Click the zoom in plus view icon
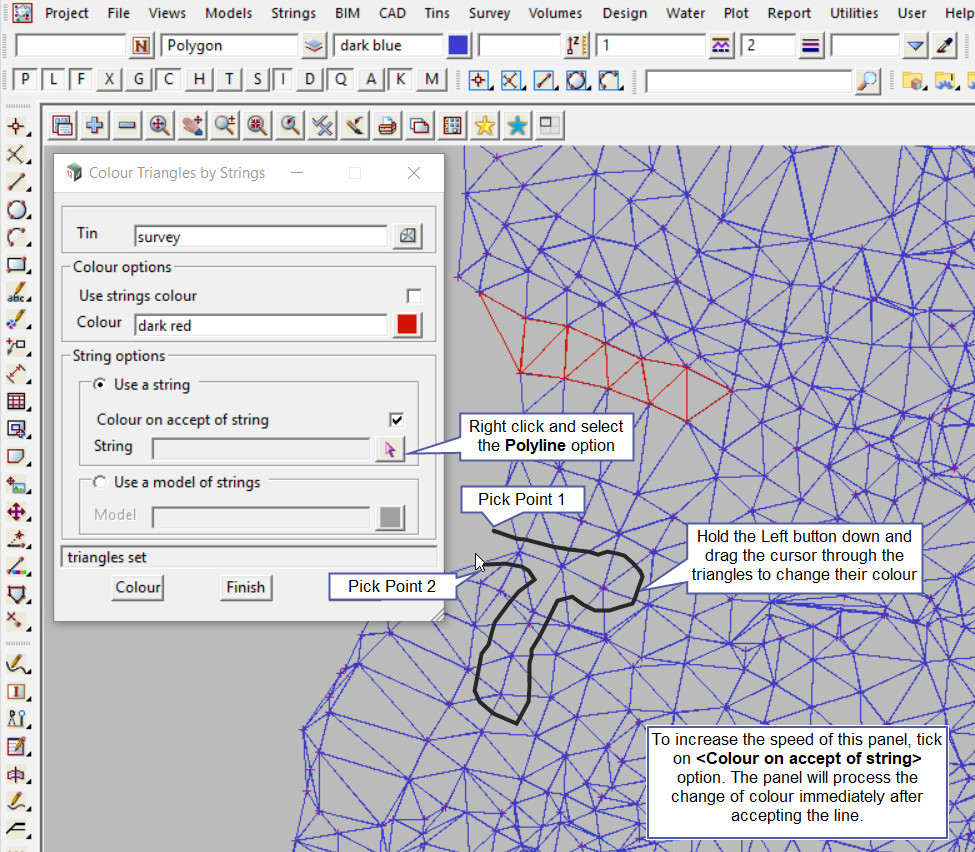The height and width of the screenshot is (852, 975). 95,125
